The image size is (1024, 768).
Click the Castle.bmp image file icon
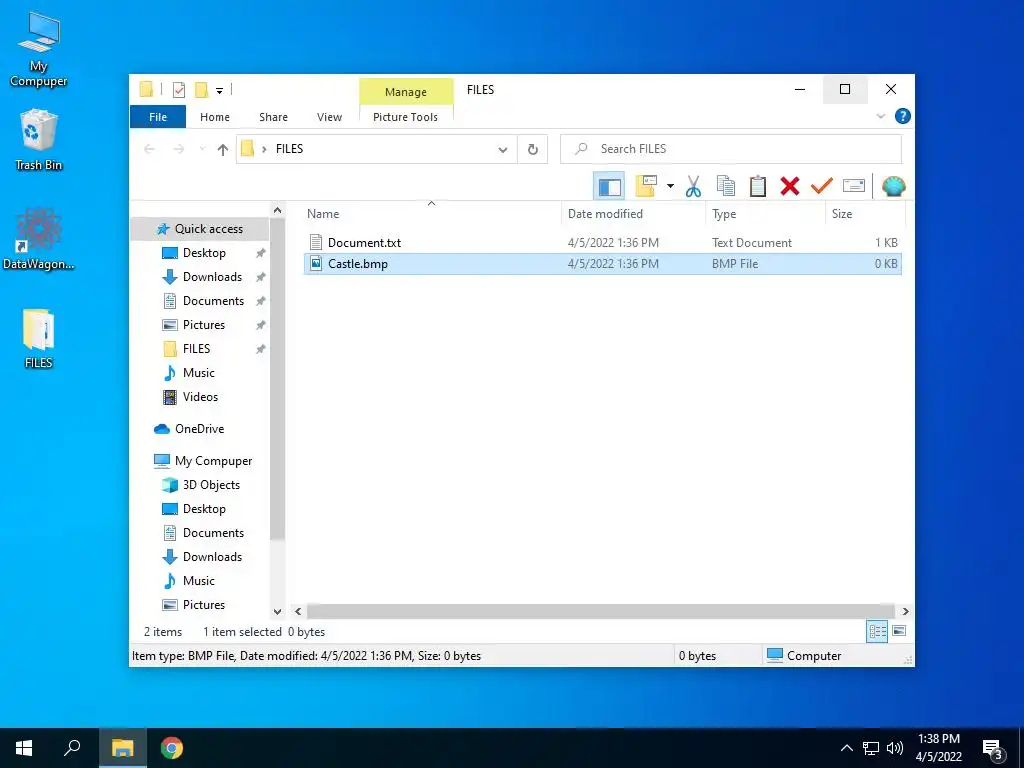316,264
